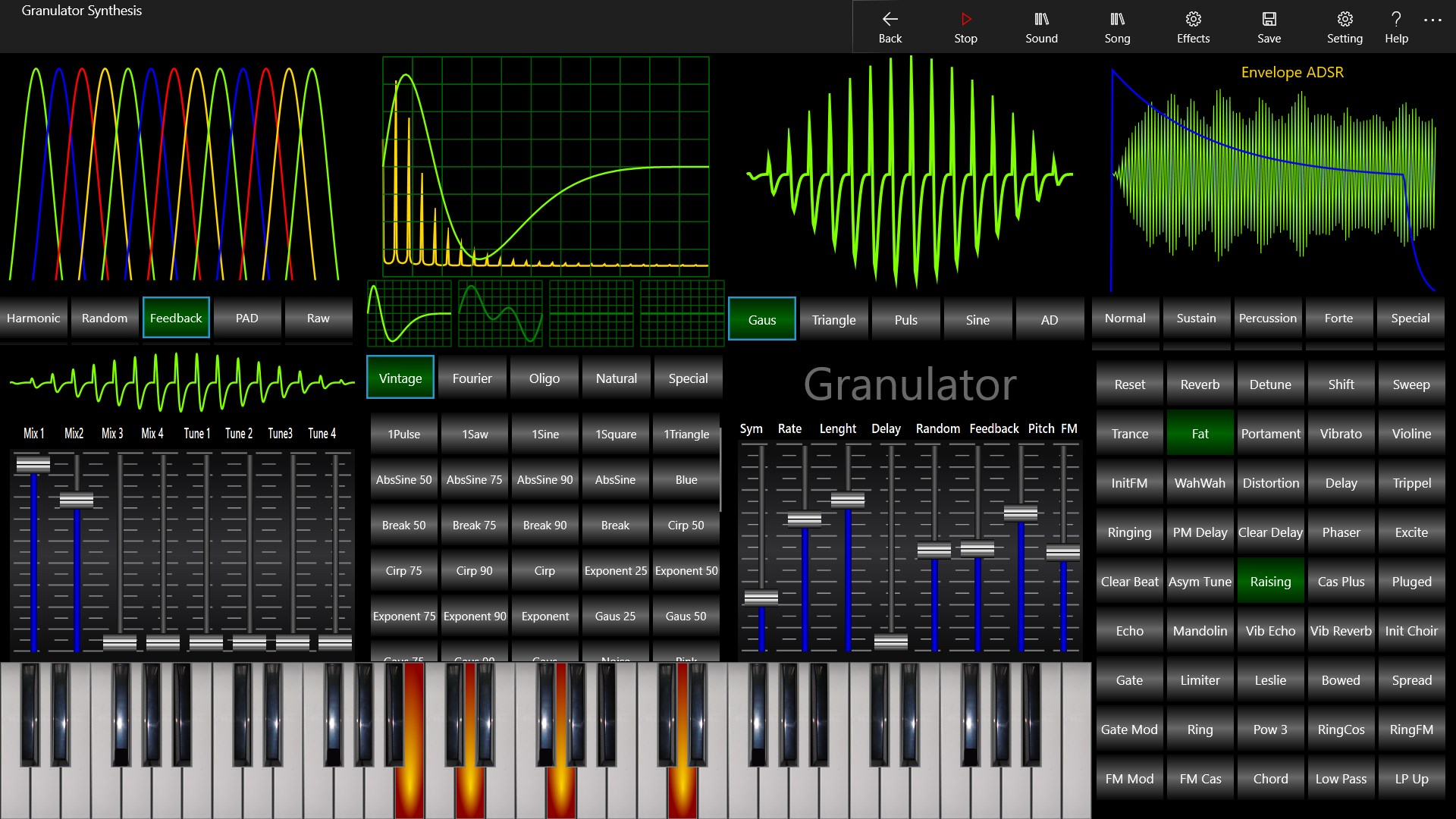
Task: Select the Normal envelope tab
Action: click(1125, 318)
